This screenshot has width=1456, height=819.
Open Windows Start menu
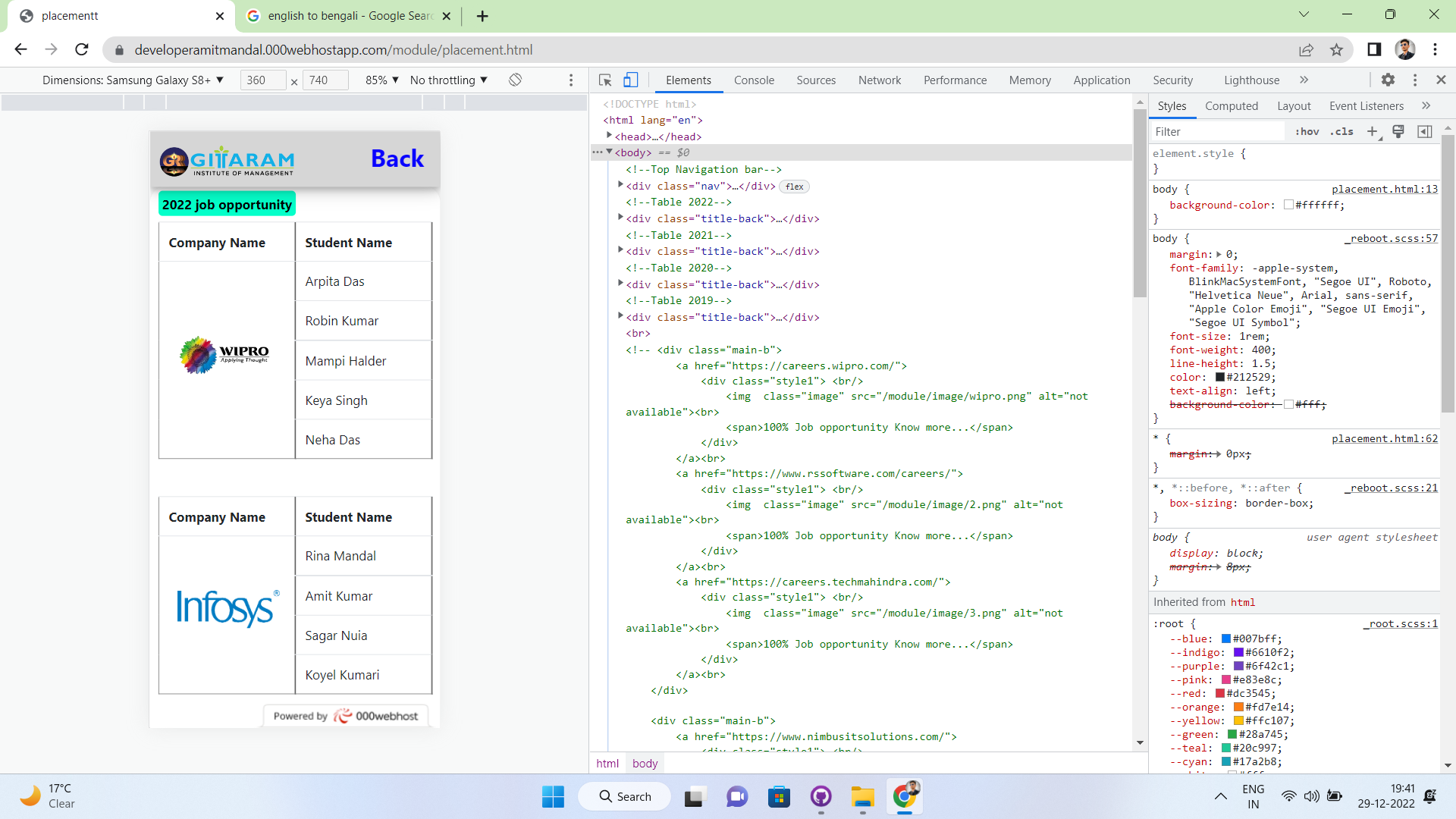[x=553, y=796]
